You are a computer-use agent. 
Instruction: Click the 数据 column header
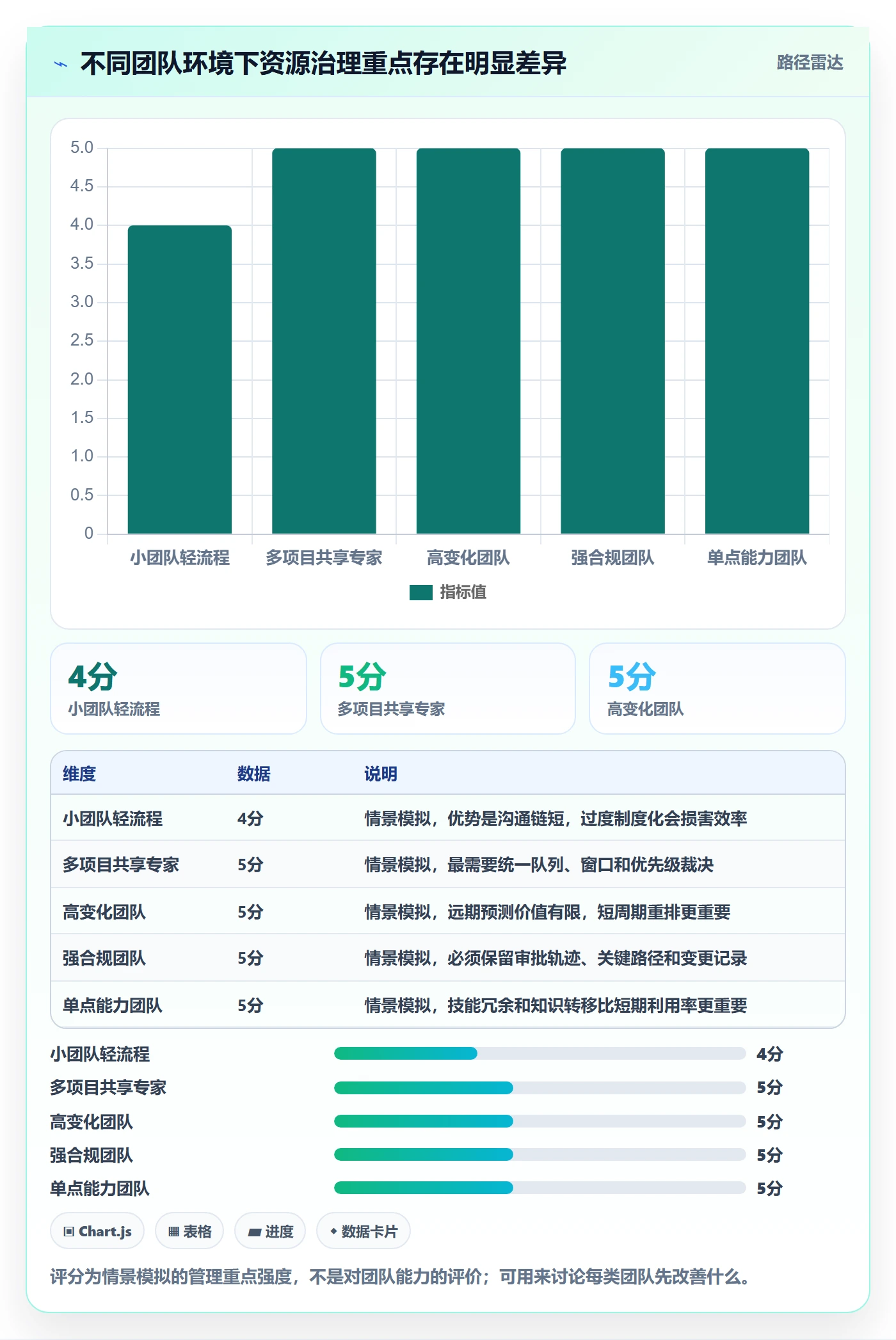coord(254,774)
